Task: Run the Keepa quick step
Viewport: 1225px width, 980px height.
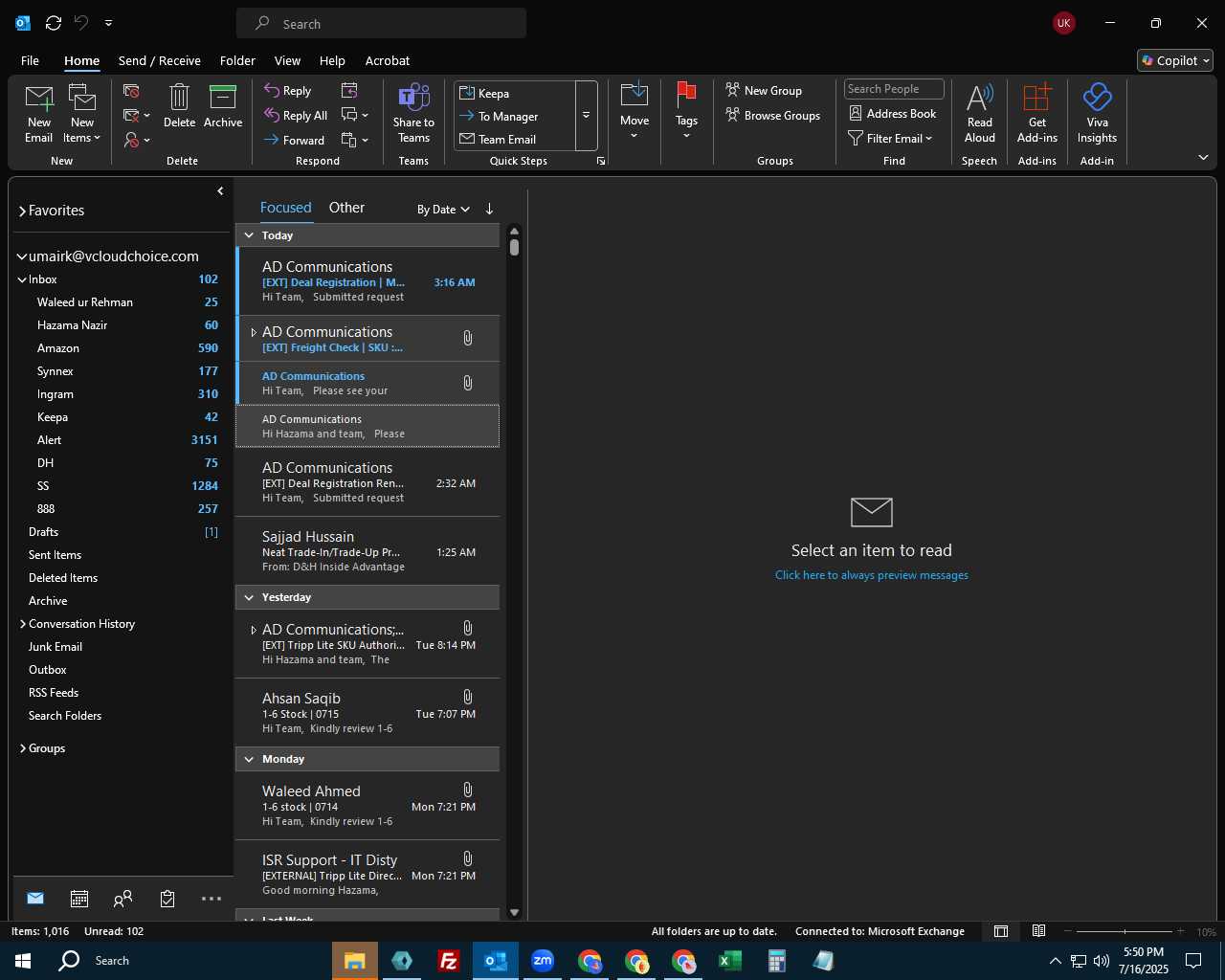Action: 516,93
